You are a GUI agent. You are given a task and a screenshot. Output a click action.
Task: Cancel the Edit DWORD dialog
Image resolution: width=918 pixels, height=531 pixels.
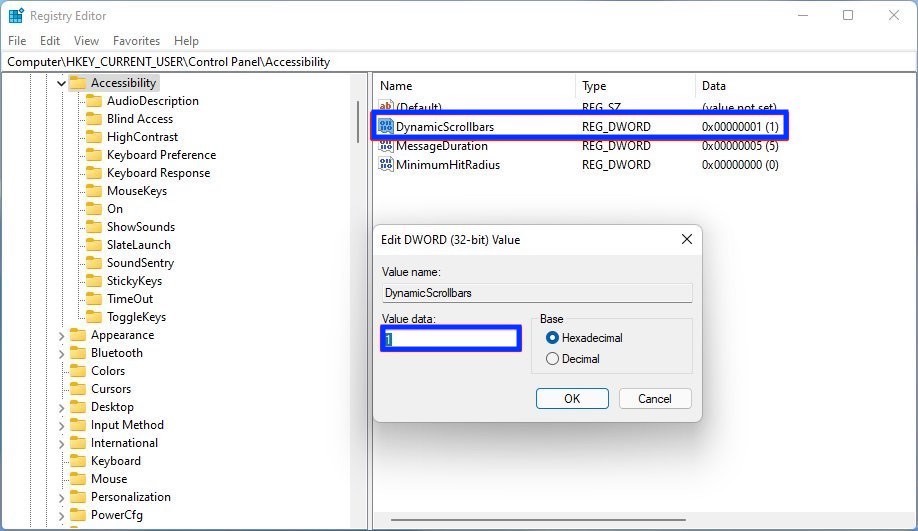pos(655,398)
